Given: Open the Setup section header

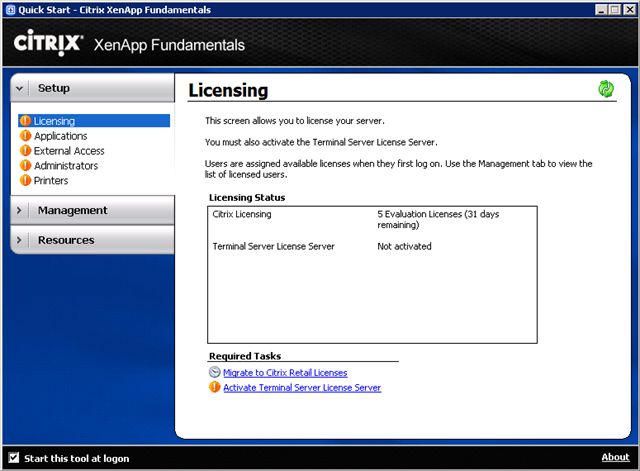Looking at the screenshot, I should (x=93, y=88).
